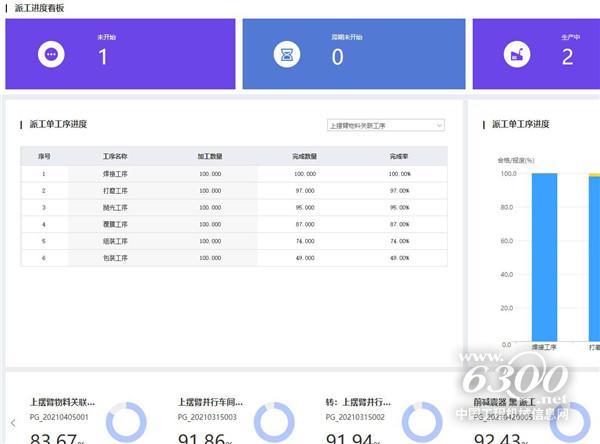Click the 97.00% completion rate cell

click(399, 191)
